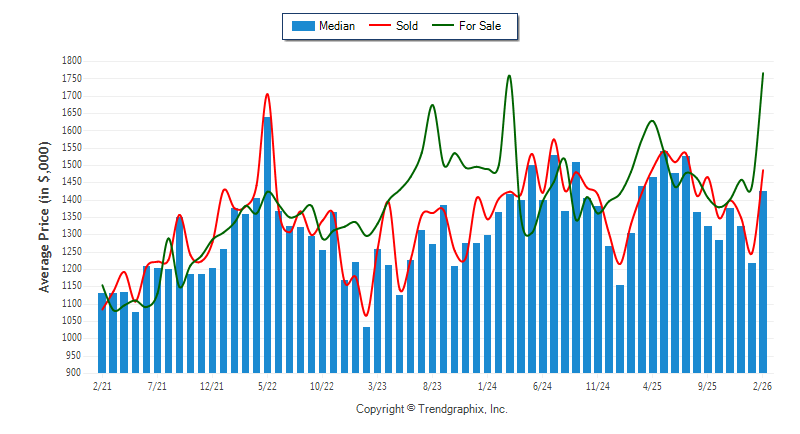Select the 4/25 x-axis date label
800x434 pixels.
coord(652,385)
